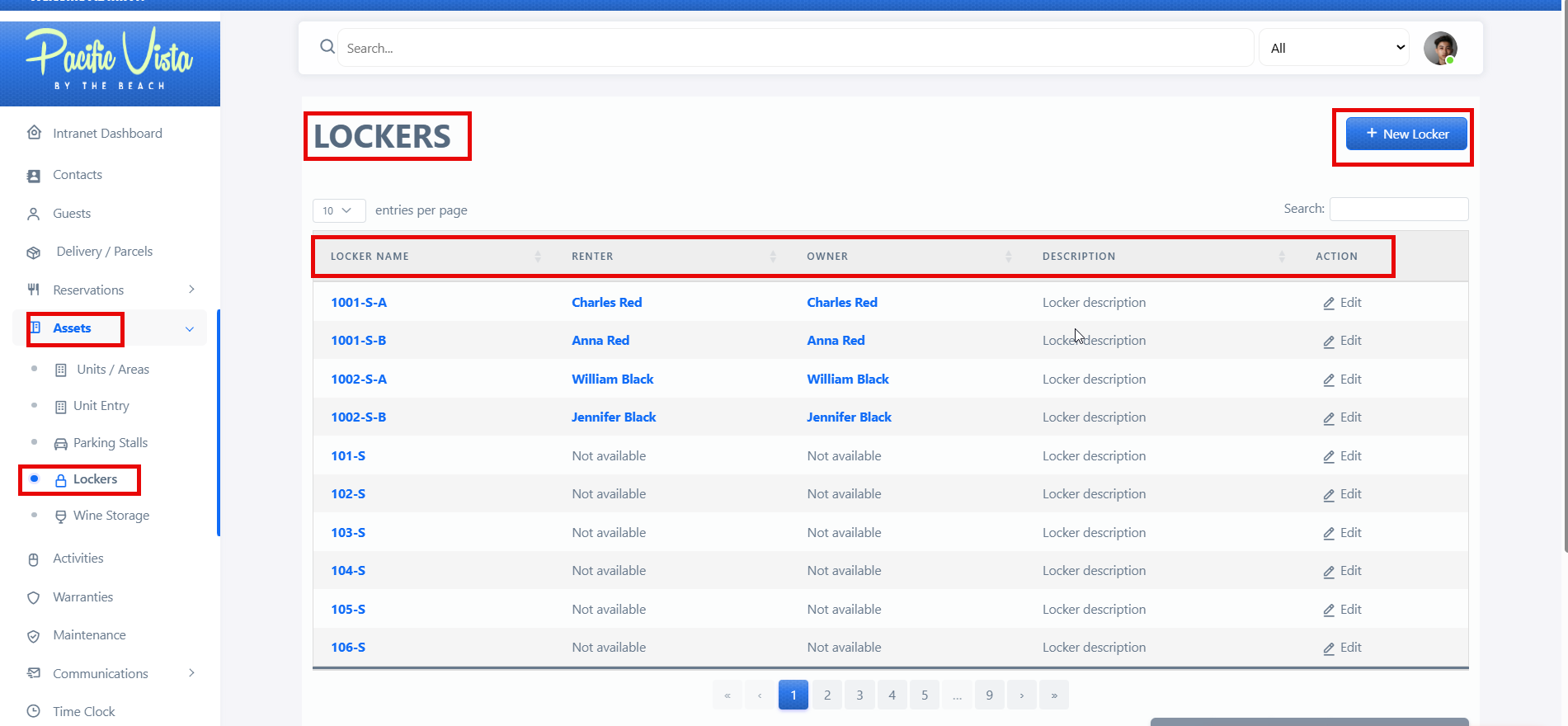The width and height of the screenshot is (1568, 726).
Task: Open the Jennifer Black renter link
Action: (x=613, y=417)
